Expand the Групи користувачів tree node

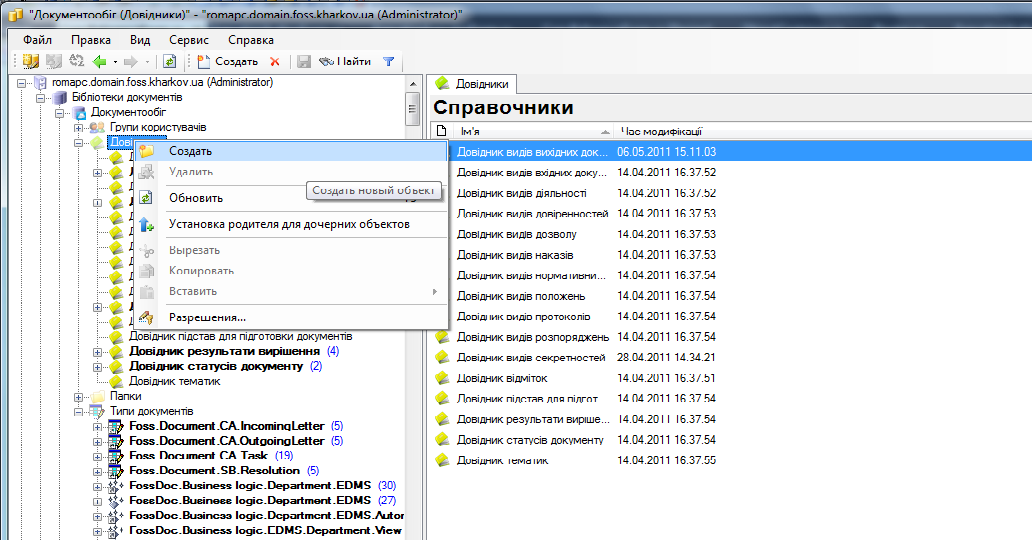pos(78,128)
